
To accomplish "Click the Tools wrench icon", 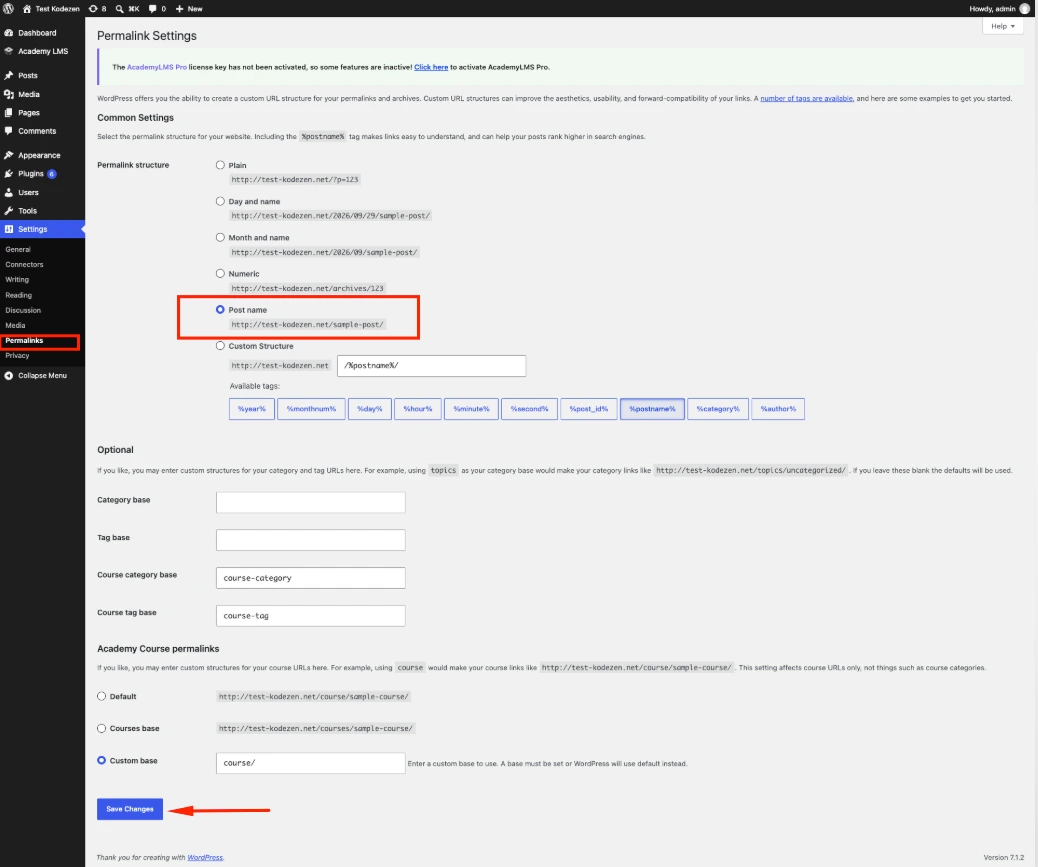I will coord(9,210).
